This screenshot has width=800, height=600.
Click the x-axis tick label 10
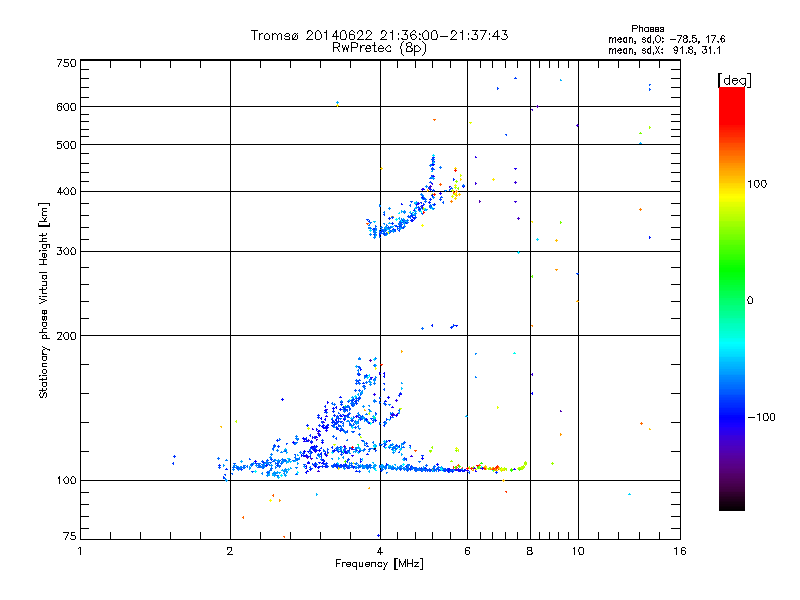click(x=578, y=551)
